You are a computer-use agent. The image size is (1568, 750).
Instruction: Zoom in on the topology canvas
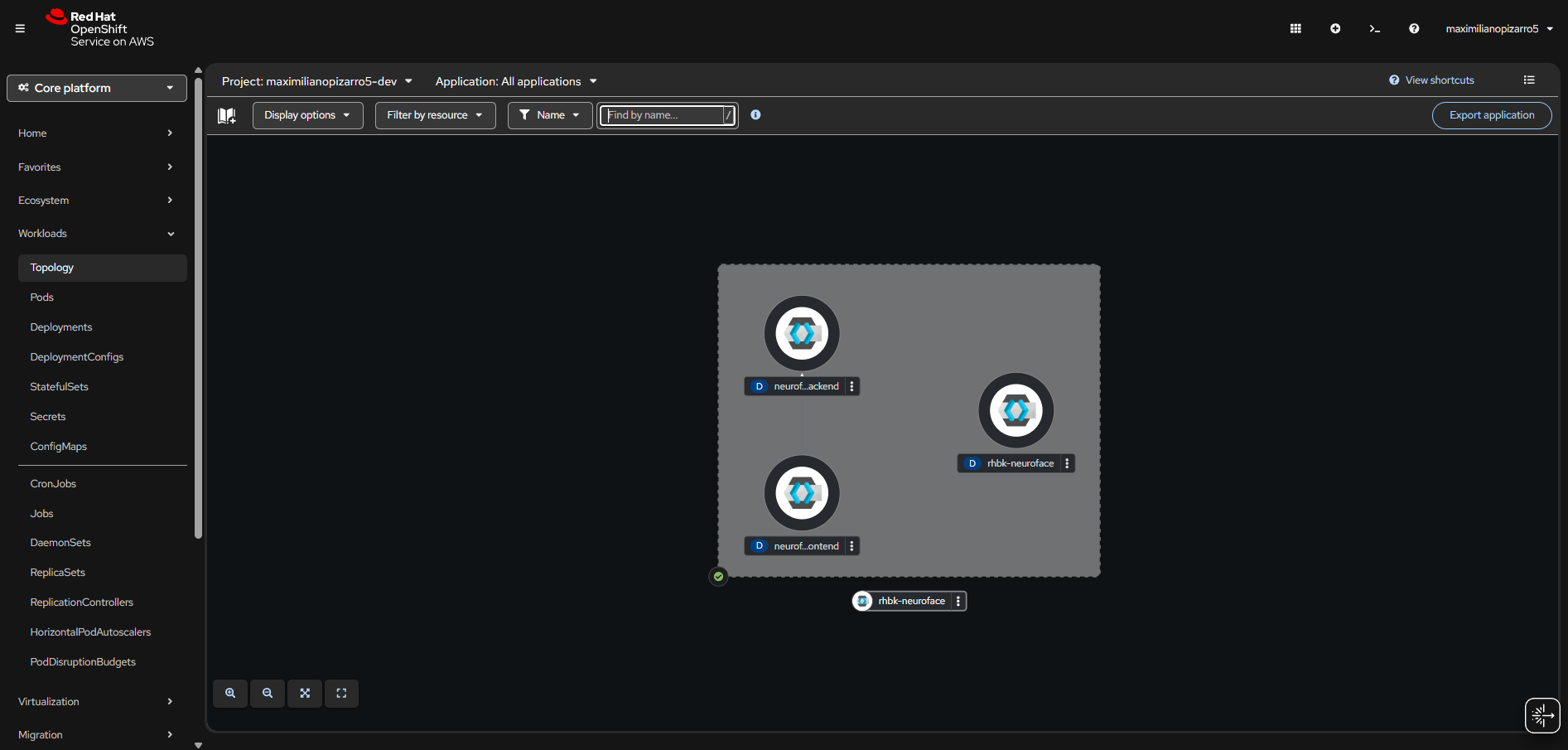click(x=230, y=694)
